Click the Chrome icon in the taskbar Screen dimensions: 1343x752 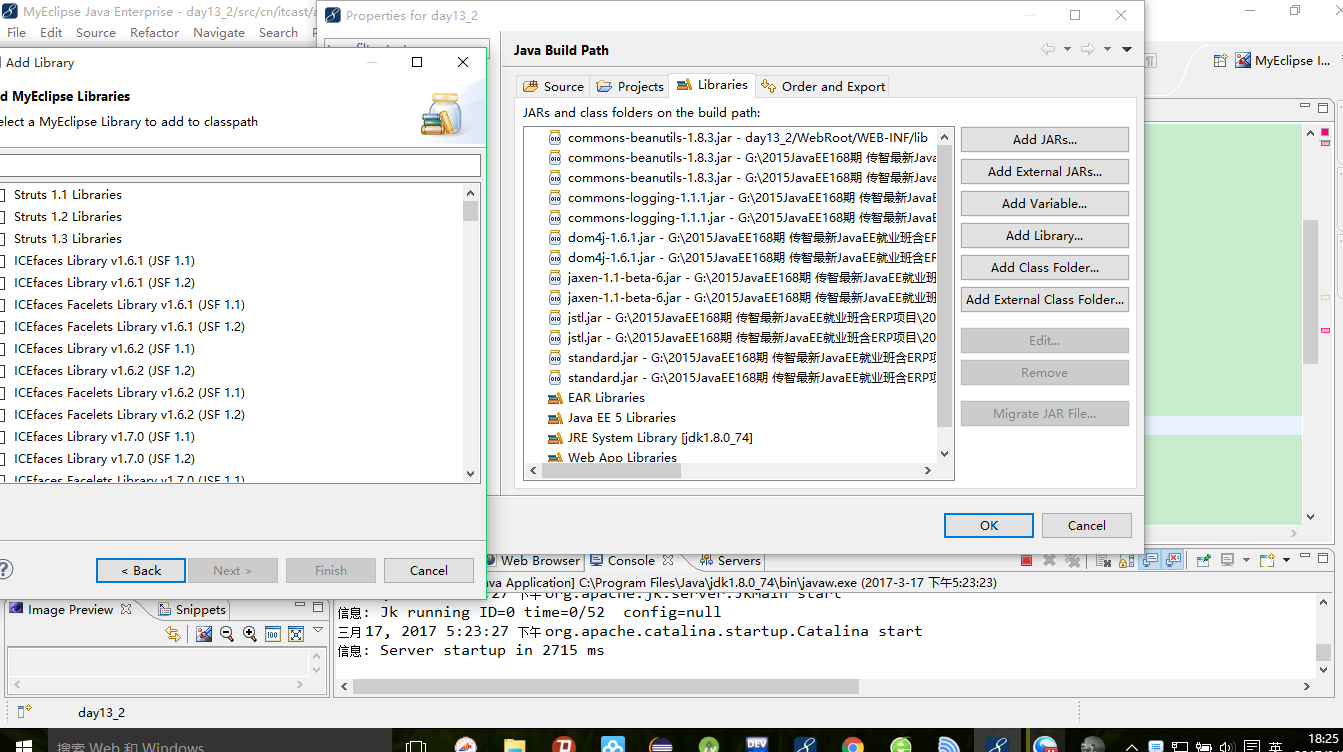point(853,745)
